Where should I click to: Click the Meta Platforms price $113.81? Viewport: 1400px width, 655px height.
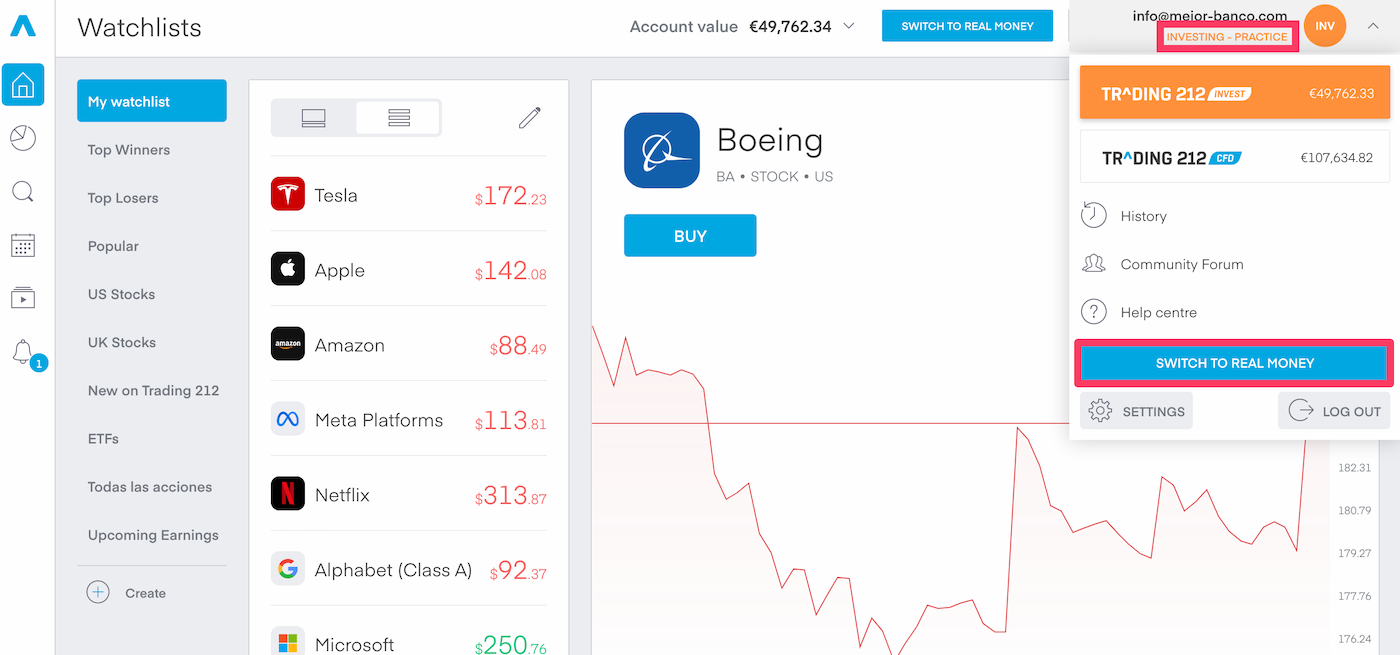511,421
